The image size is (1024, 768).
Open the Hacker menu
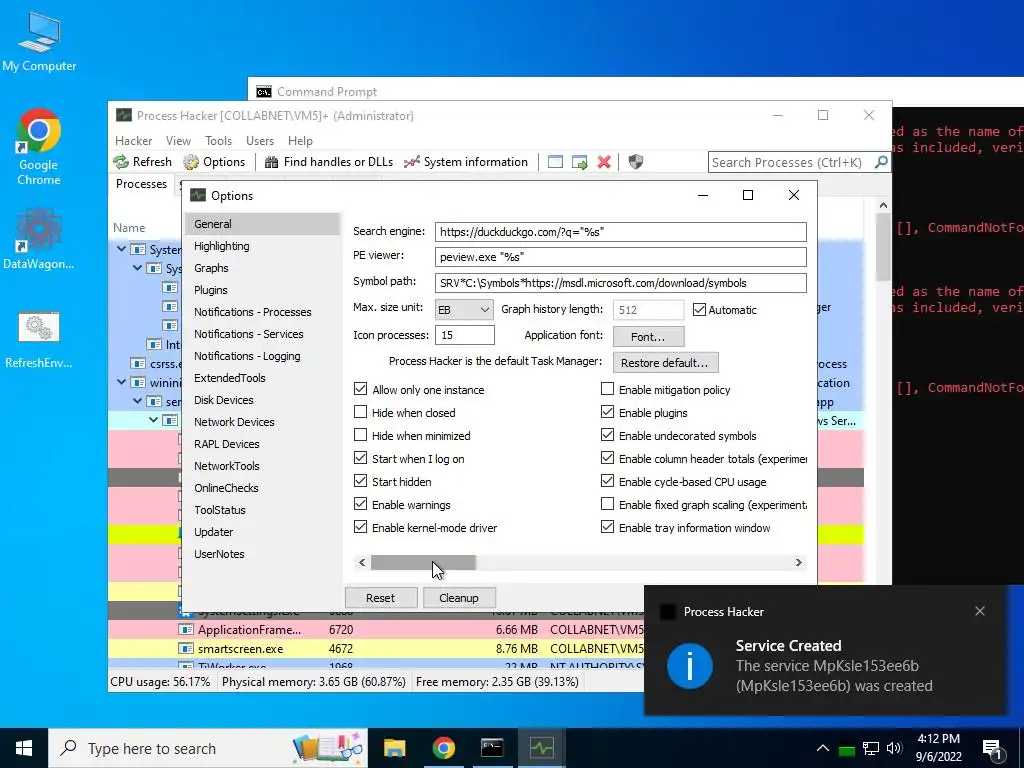133,140
